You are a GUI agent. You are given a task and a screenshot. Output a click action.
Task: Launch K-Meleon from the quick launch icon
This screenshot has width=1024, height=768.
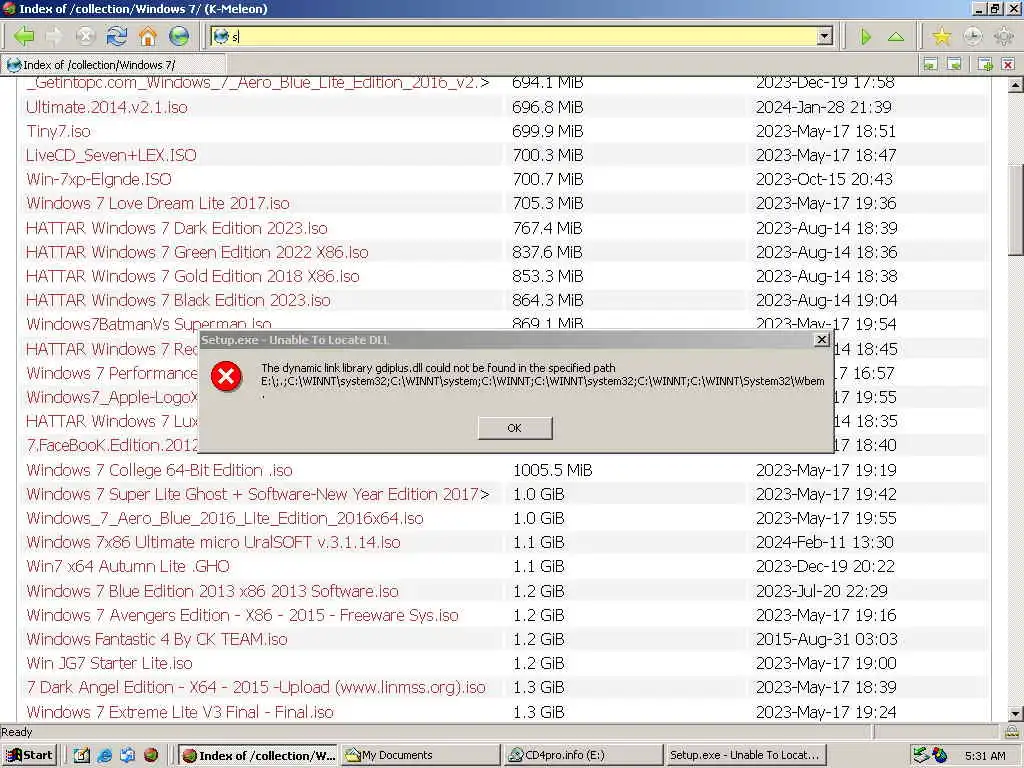[x=150, y=755]
